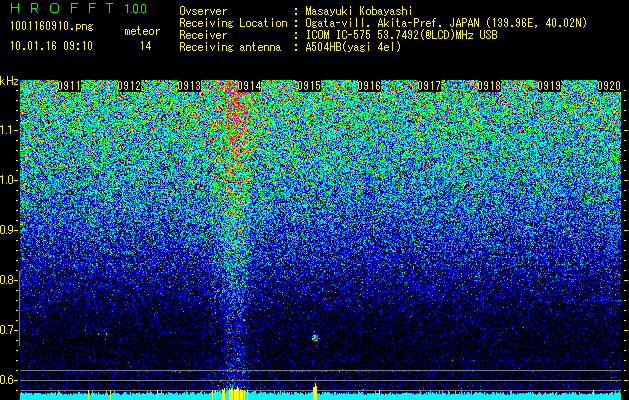This screenshot has width=629, height=400.
Task: Click the 0920 time marker
Action: [609, 86]
